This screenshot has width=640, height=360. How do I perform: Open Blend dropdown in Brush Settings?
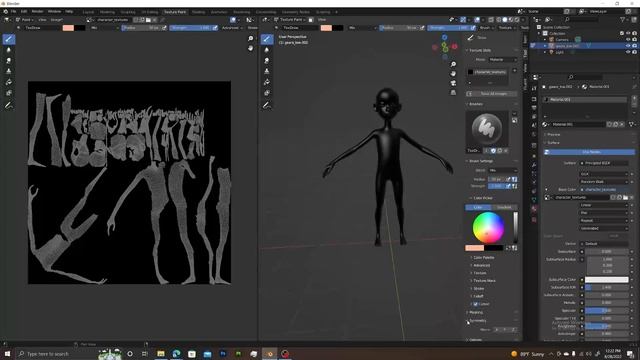(x=502, y=170)
